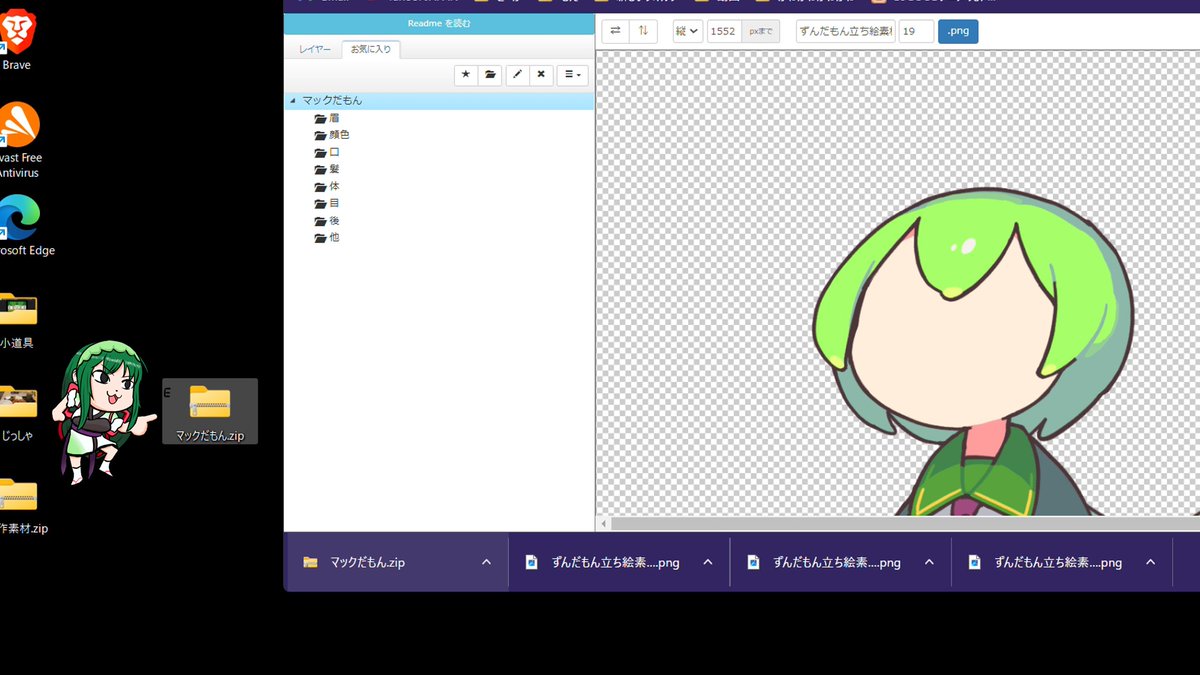Select the マックだもん root tree row
Screen dimensions: 1200x675
(x=439, y=101)
